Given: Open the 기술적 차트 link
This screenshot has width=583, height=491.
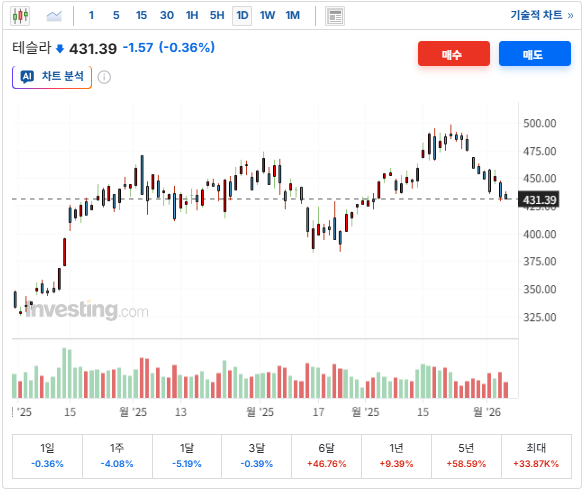Looking at the screenshot, I should [x=542, y=15].
